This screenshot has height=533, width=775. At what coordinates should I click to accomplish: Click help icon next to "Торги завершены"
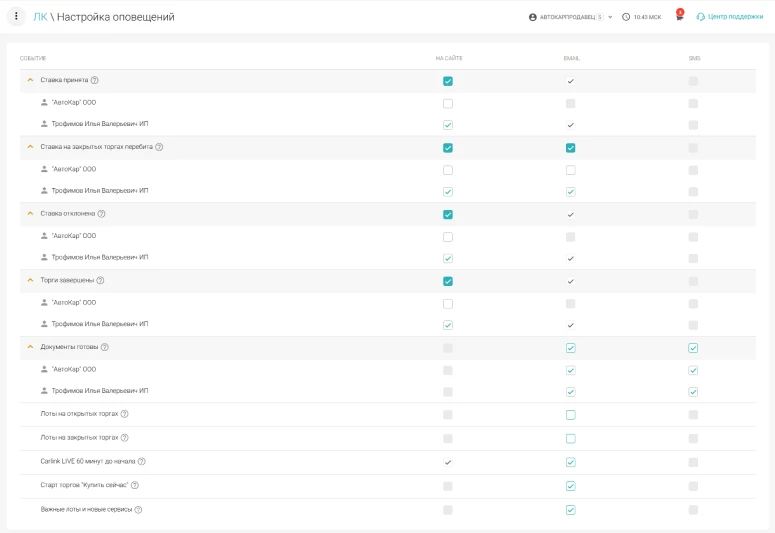coord(101,281)
